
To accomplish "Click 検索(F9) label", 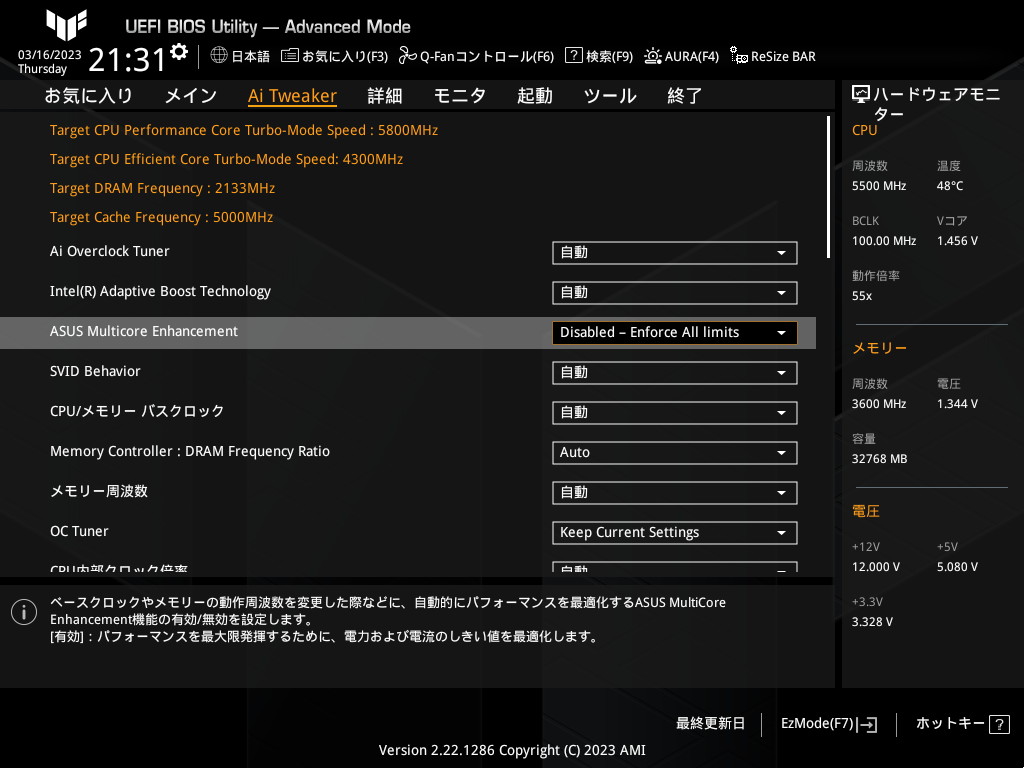I will click(x=609, y=56).
